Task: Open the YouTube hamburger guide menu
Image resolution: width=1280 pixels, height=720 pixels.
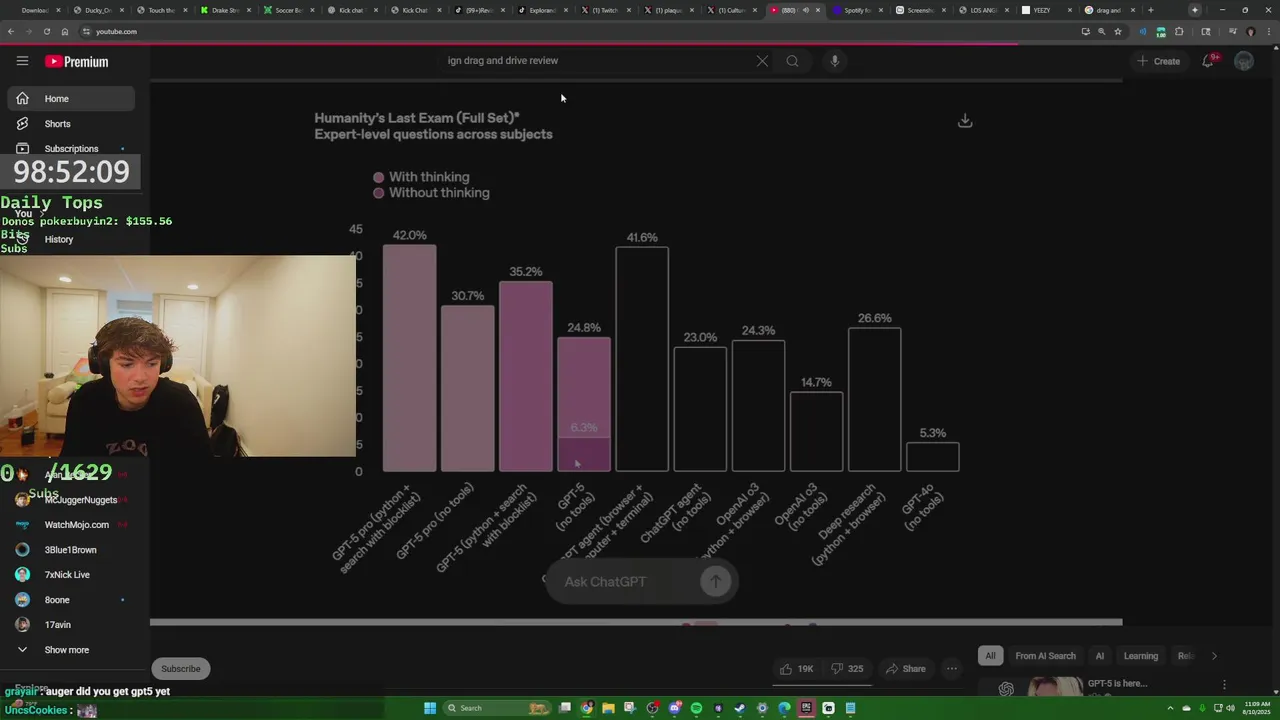Action: click(x=22, y=61)
